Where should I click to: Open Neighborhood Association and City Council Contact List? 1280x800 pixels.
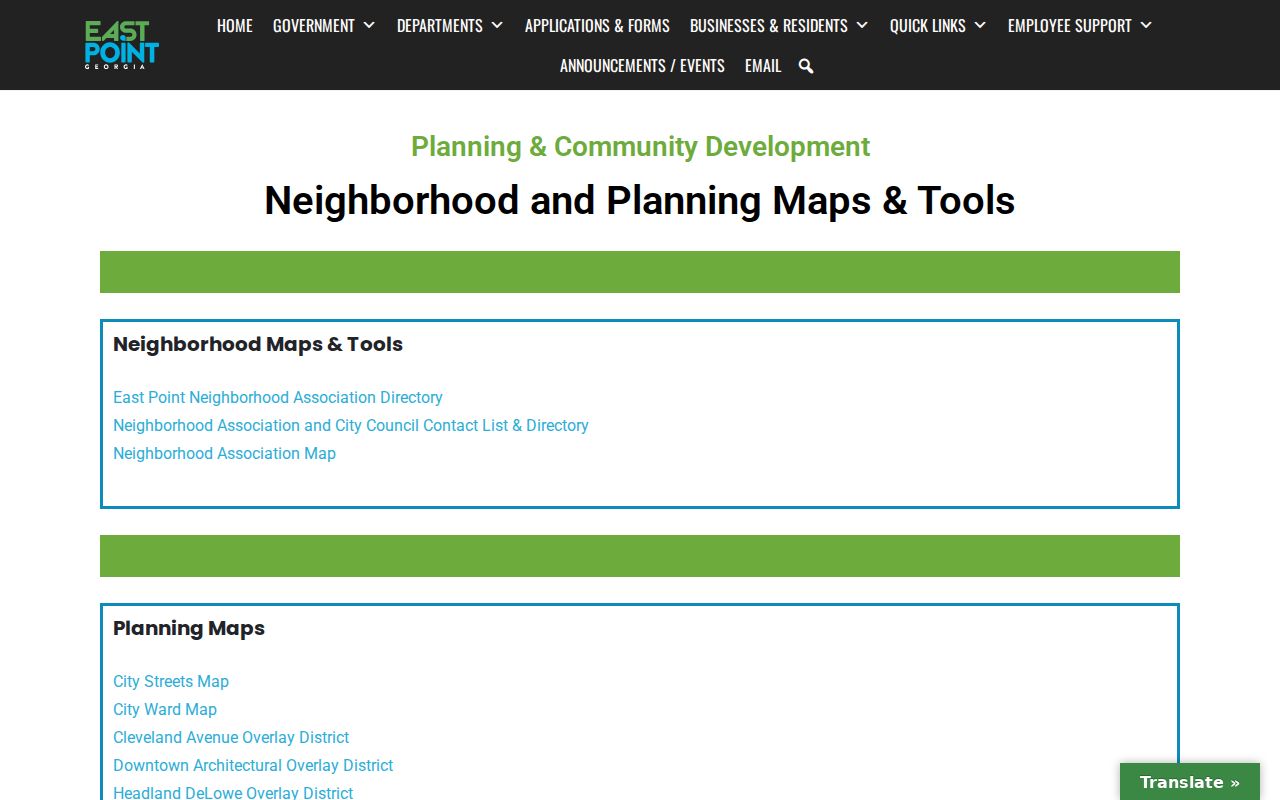(x=351, y=425)
